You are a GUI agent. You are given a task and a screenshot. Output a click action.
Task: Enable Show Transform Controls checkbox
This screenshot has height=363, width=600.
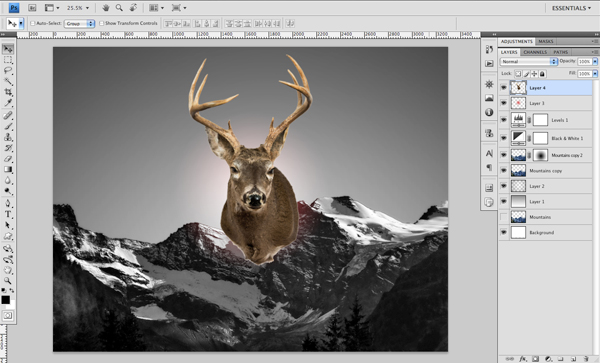(101, 23)
